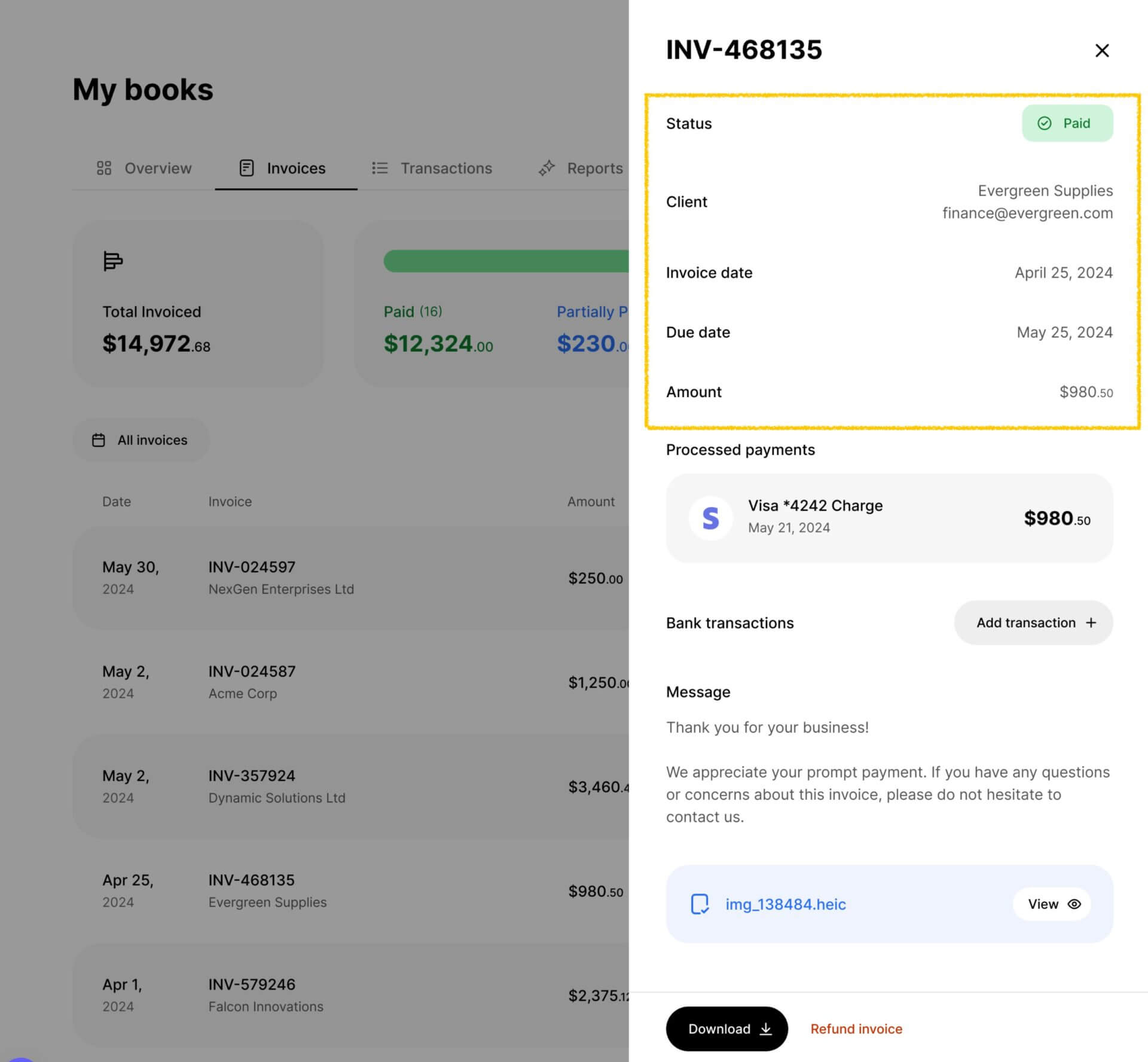Screen dimensions: 1148x1062
Task: Click the My books heading
Action: 143,90
